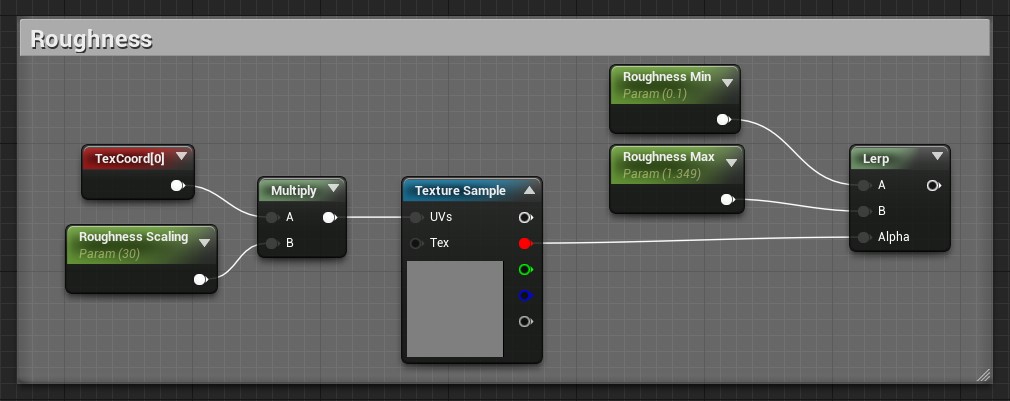
Task: Click the Lerp node B input pin
Action: tap(864, 211)
